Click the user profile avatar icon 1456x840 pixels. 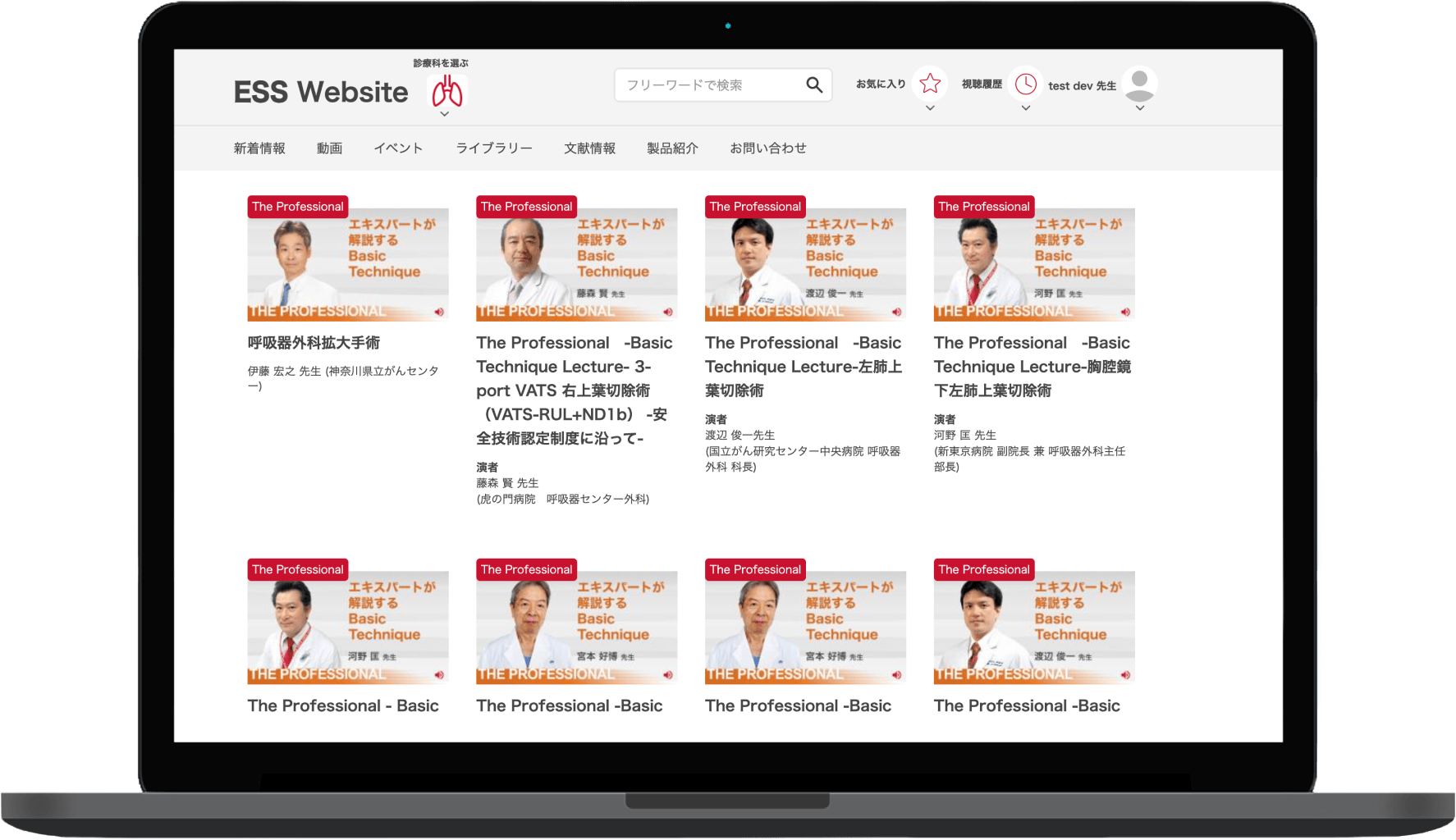(1139, 84)
